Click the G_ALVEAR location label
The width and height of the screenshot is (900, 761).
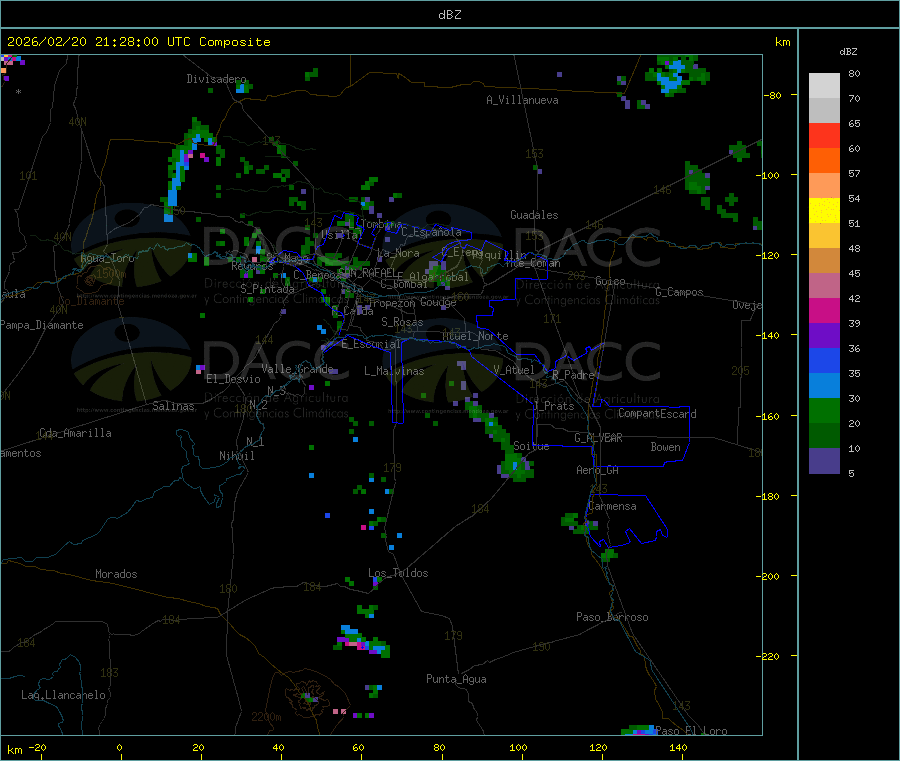pos(598,438)
